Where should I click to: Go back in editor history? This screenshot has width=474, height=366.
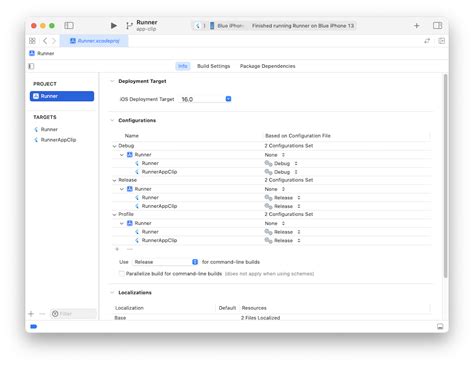pos(45,41)
